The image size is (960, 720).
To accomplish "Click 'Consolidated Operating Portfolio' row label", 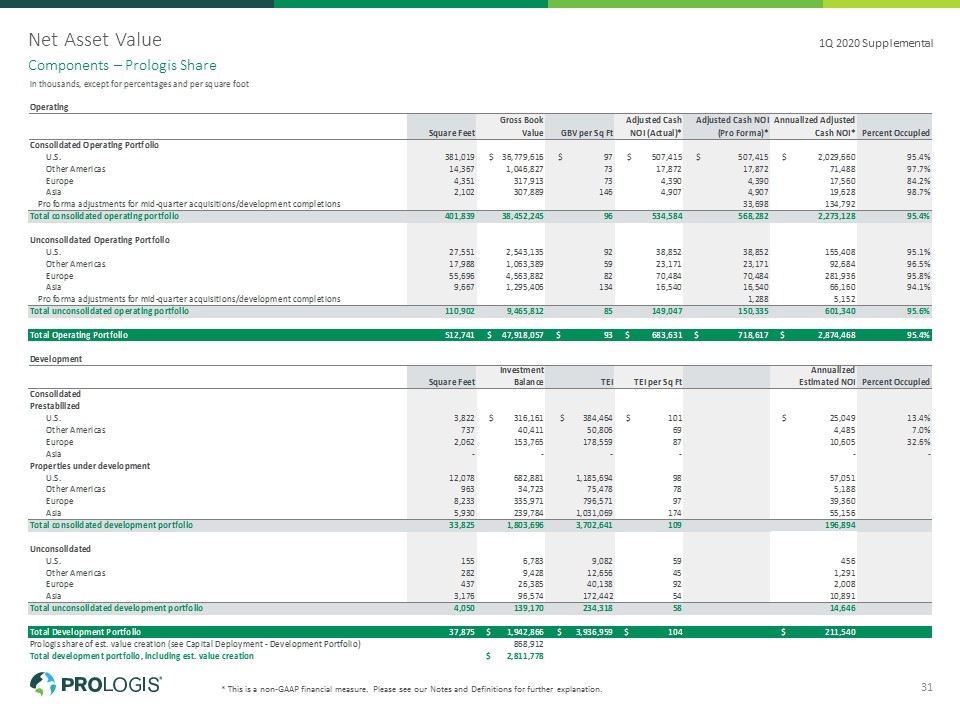I will [94, 145].
